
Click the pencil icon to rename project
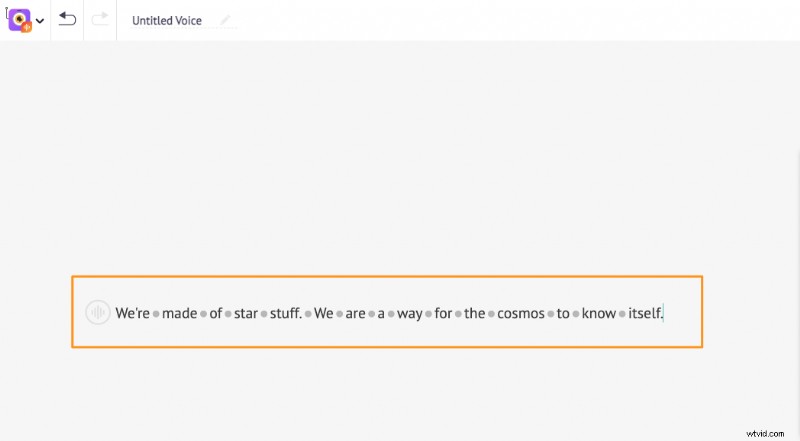click(x=226, y=20)
